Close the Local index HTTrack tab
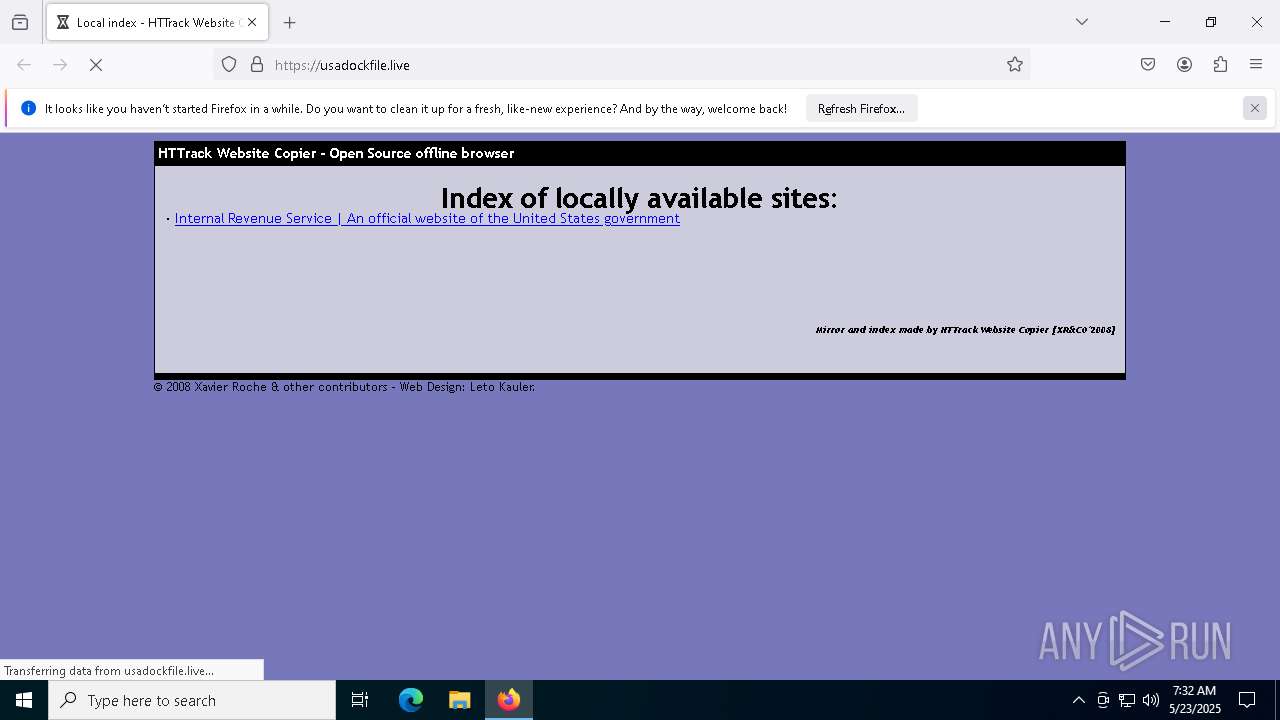The width and height of the screenshot is (1280, 720). [252, 22]
